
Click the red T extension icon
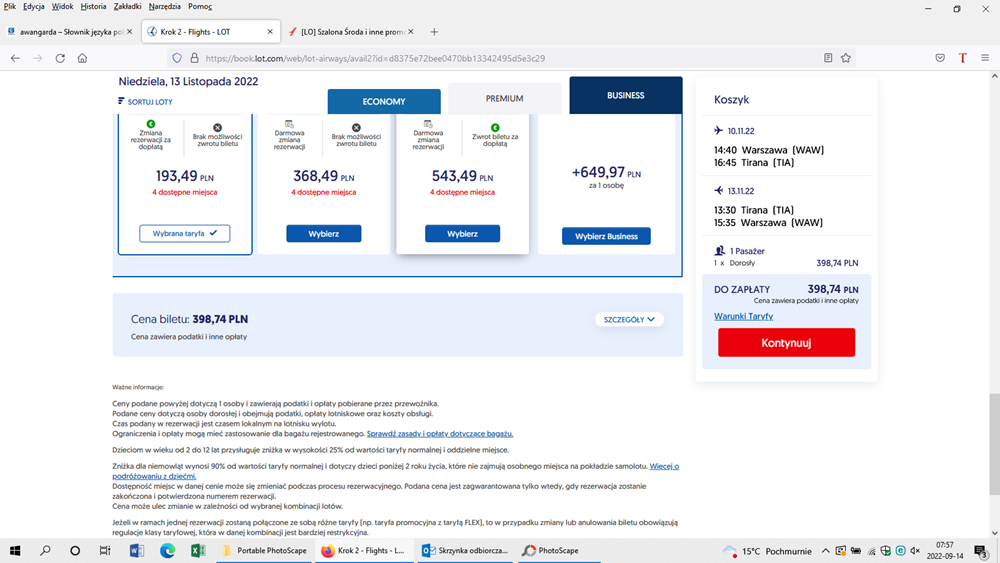[x=962, y=58]
